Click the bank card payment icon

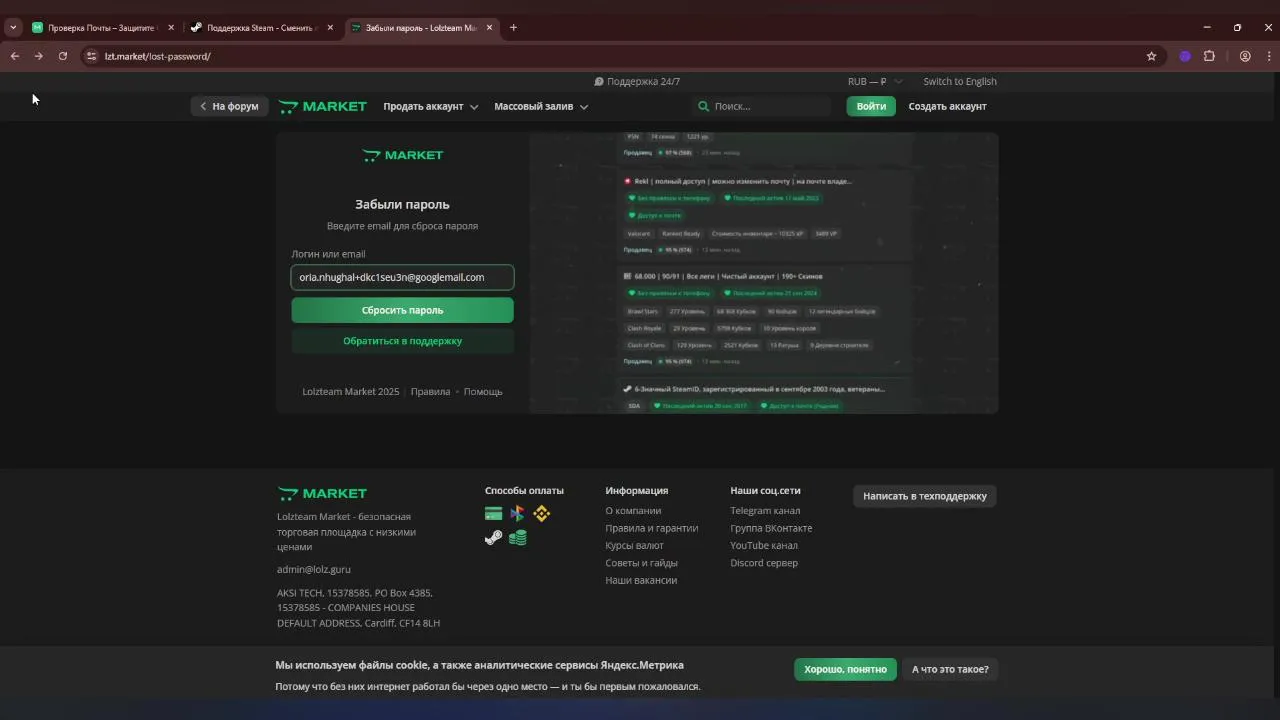(493, 514)
